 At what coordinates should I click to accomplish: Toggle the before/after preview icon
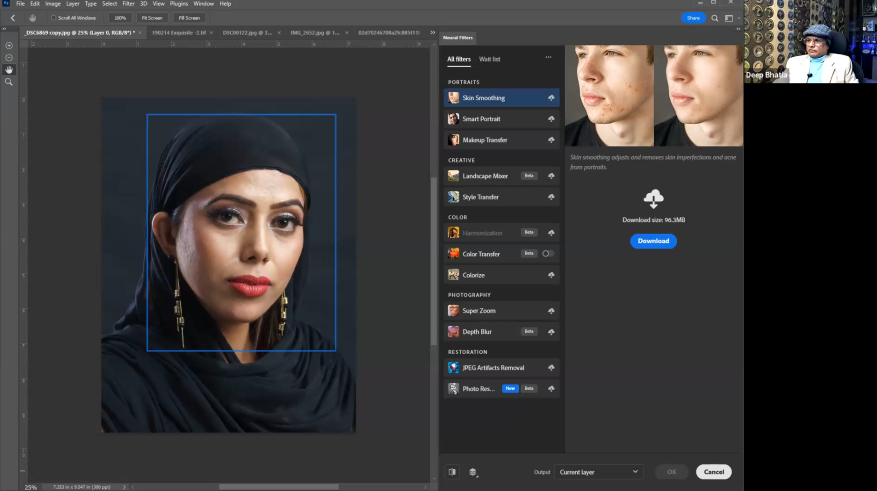tap(453, 472)
